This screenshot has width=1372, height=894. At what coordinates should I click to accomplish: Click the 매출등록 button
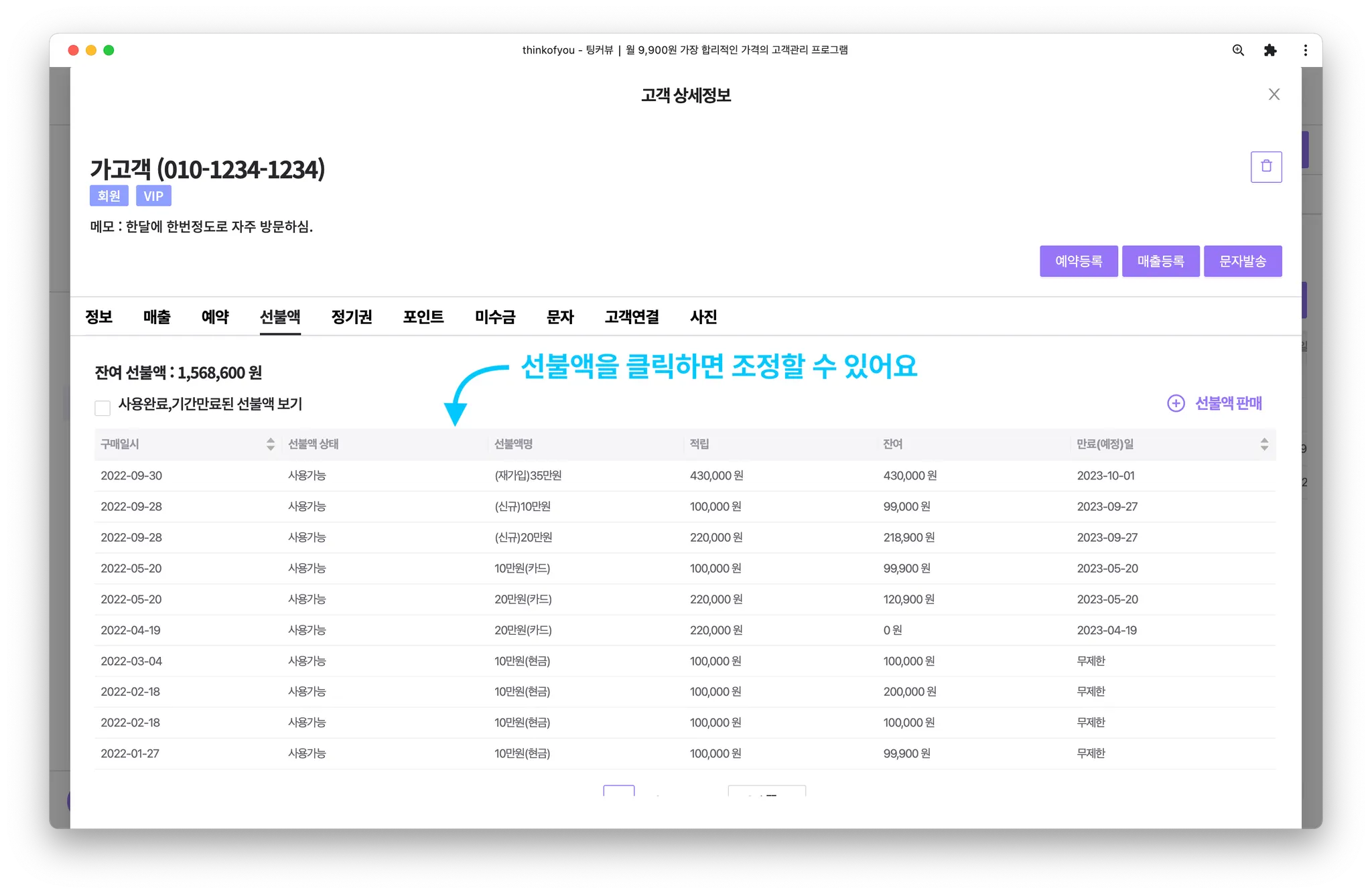click(1160, 261)
